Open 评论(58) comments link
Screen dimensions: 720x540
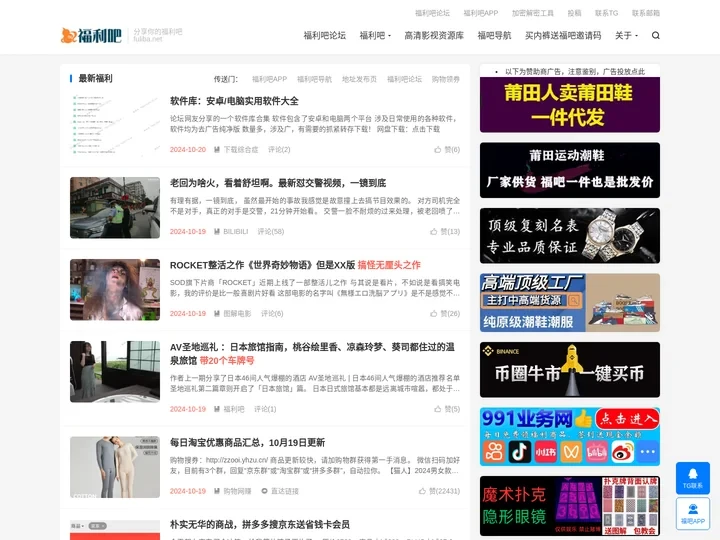coord(270,231)
